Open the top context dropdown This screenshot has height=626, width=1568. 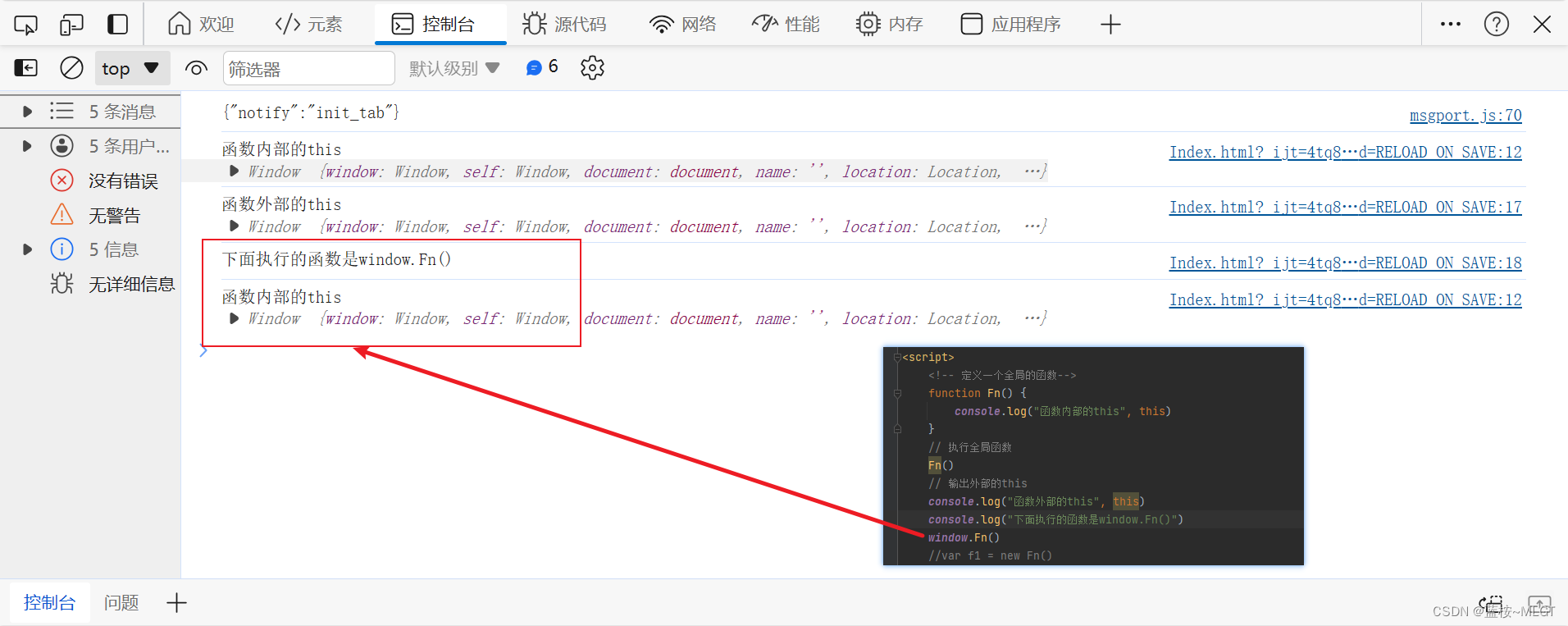tap(132, 68)
